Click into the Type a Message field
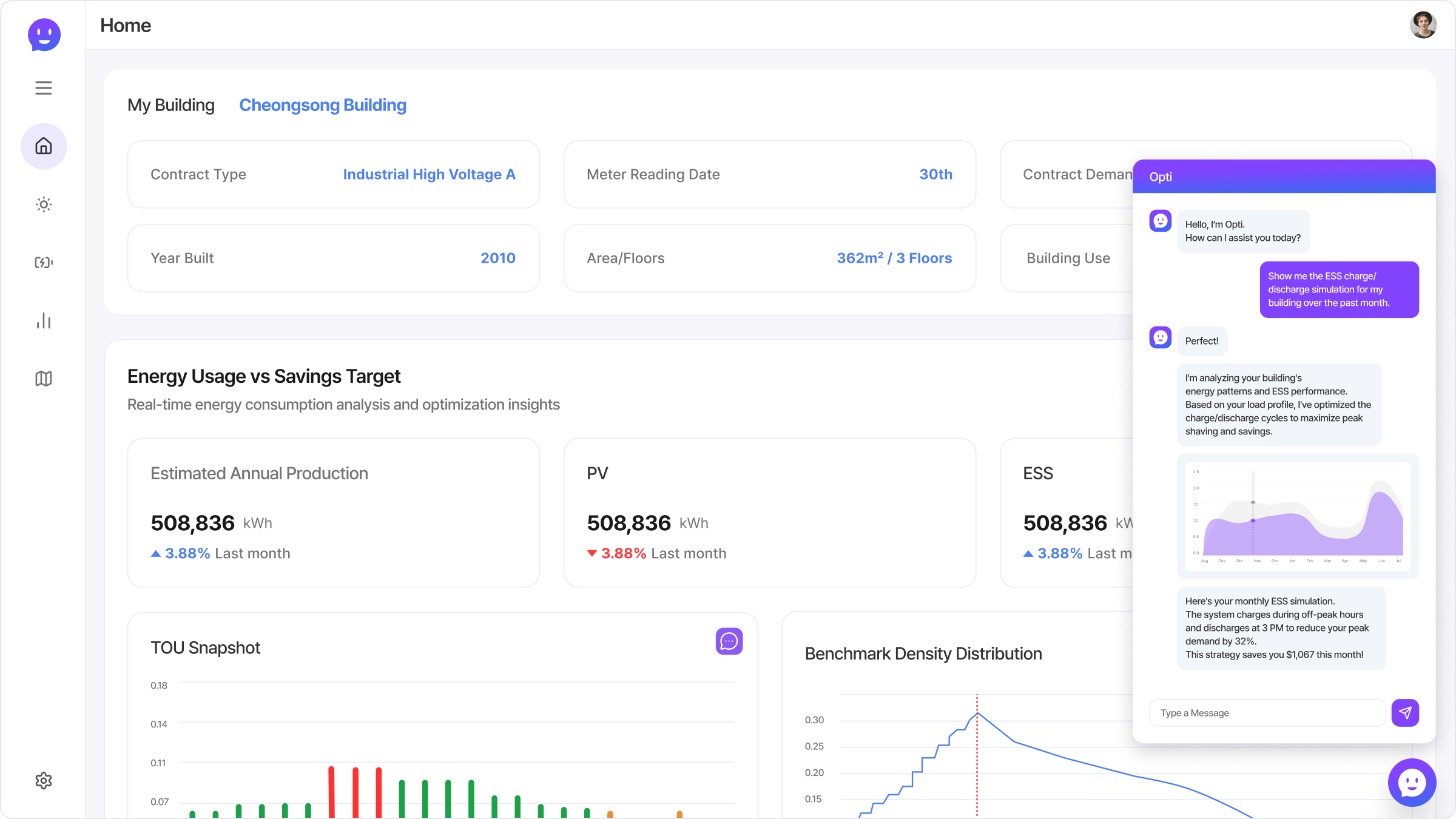The width and height of the screenshot is (1456, 819). click(1267, 713)
